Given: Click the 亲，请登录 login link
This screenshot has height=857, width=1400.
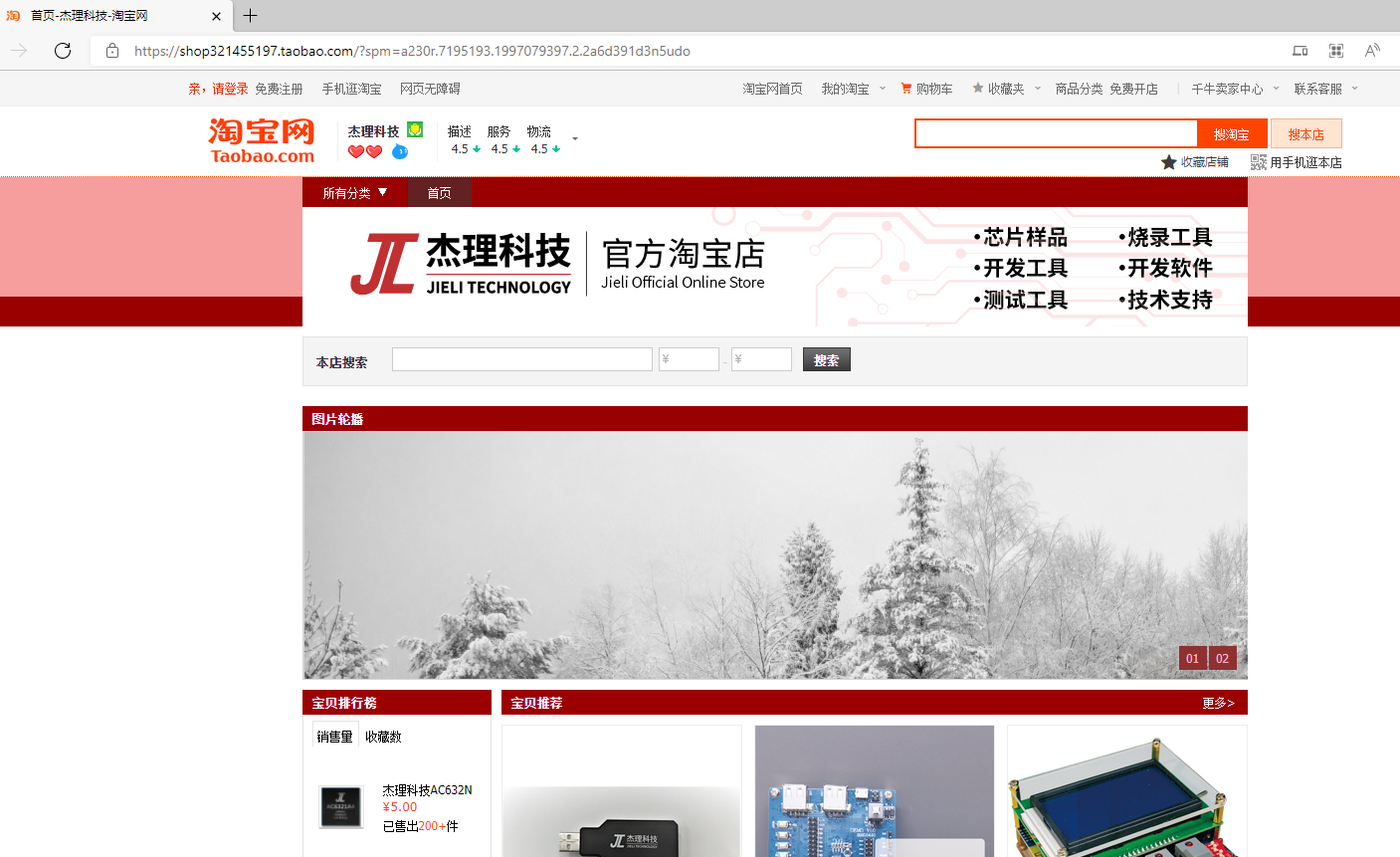Looking at the screenshot, I should [x=218, y=89].
